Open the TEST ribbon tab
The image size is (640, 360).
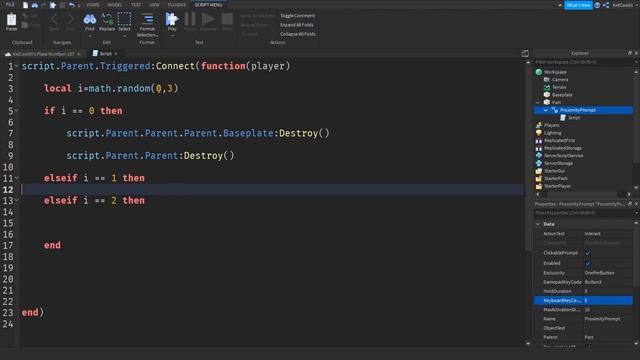point(136,5)
